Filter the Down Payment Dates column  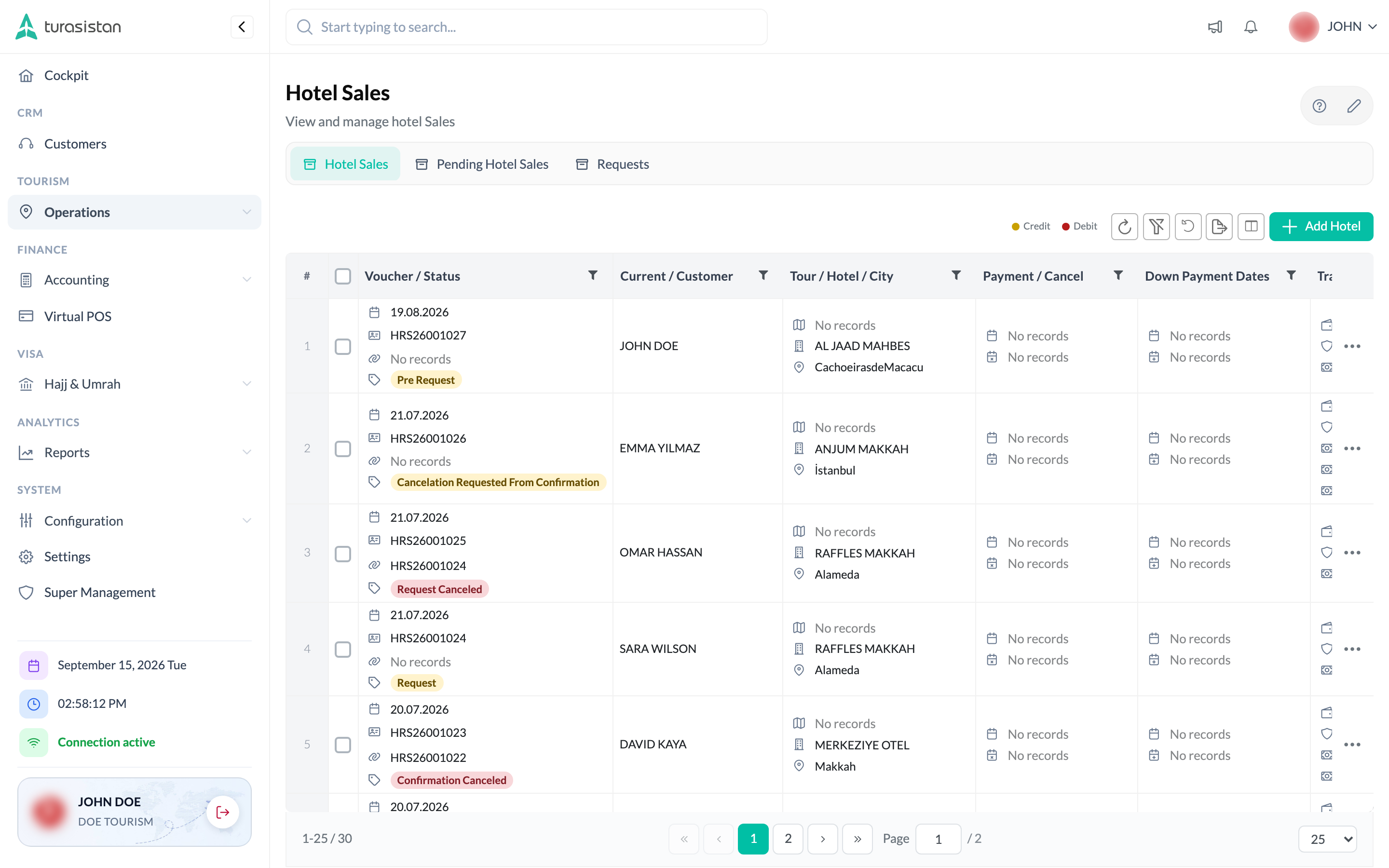pyautogui.click(x=1291, y=275)
